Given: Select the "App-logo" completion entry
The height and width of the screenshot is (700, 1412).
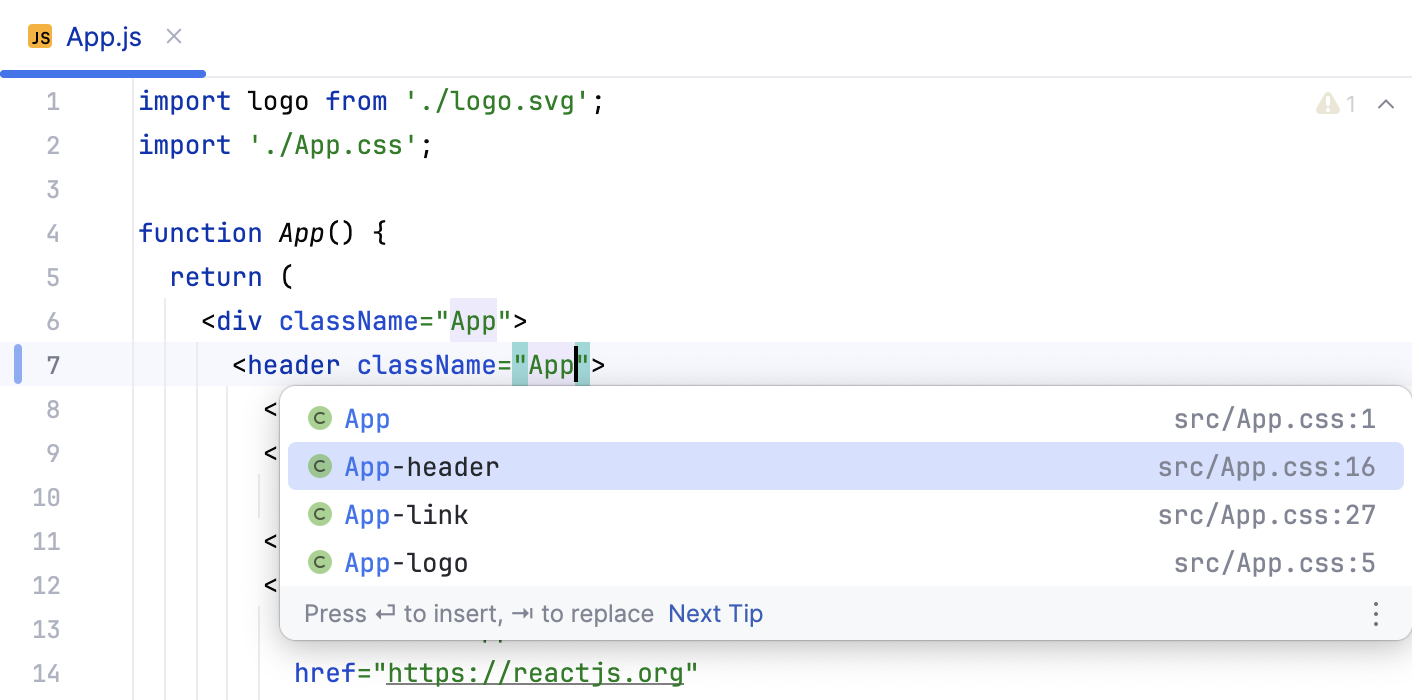Looking at the screenshot, I should (405, 562).
